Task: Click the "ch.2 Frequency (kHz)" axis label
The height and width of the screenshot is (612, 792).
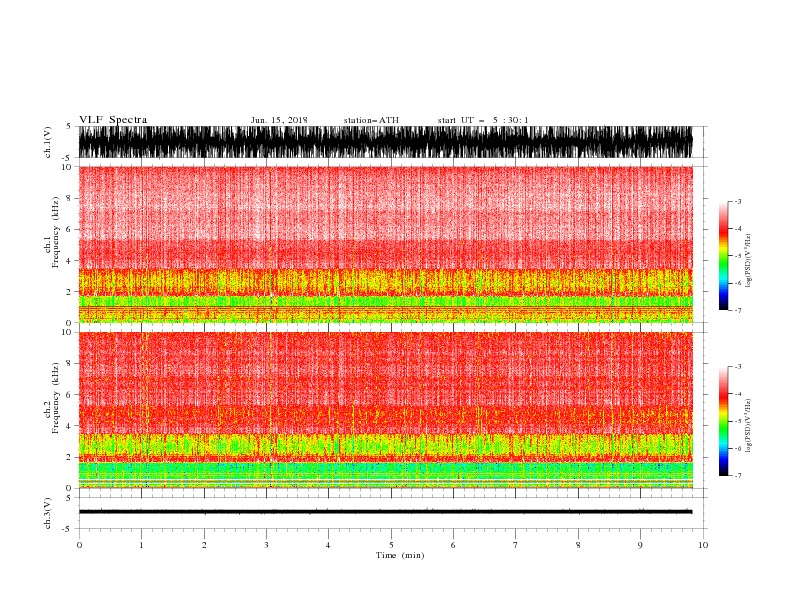Action: [x=51, y=398]
